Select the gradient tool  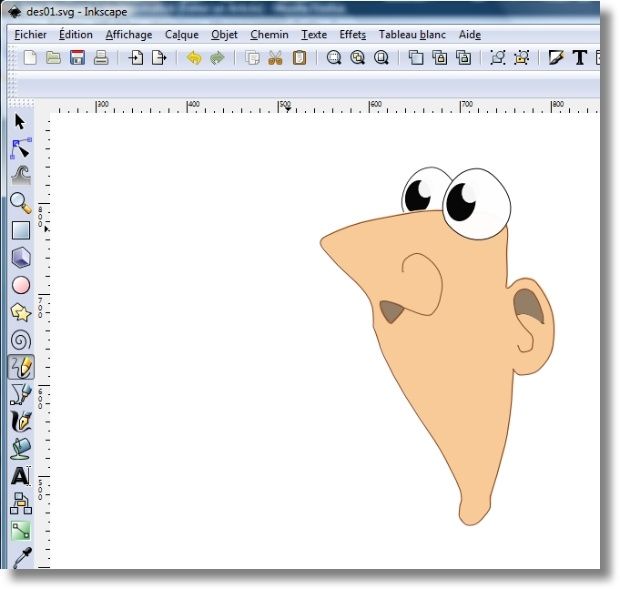coord(21,531)
